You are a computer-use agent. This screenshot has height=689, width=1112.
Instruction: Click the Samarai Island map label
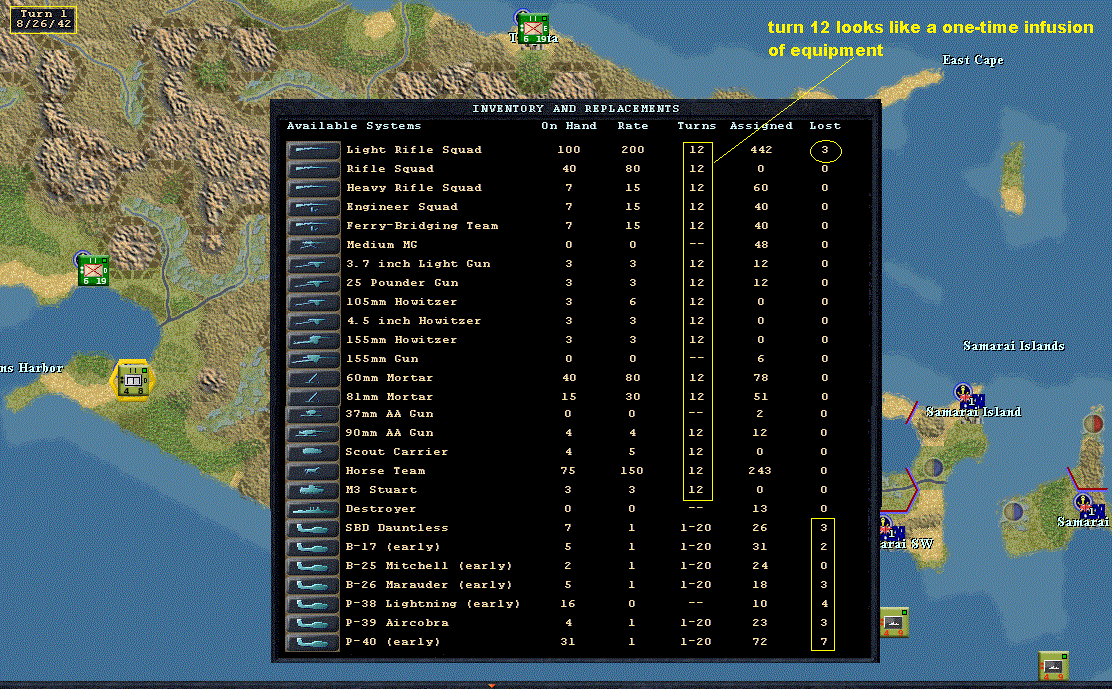(x=974, y=412)
